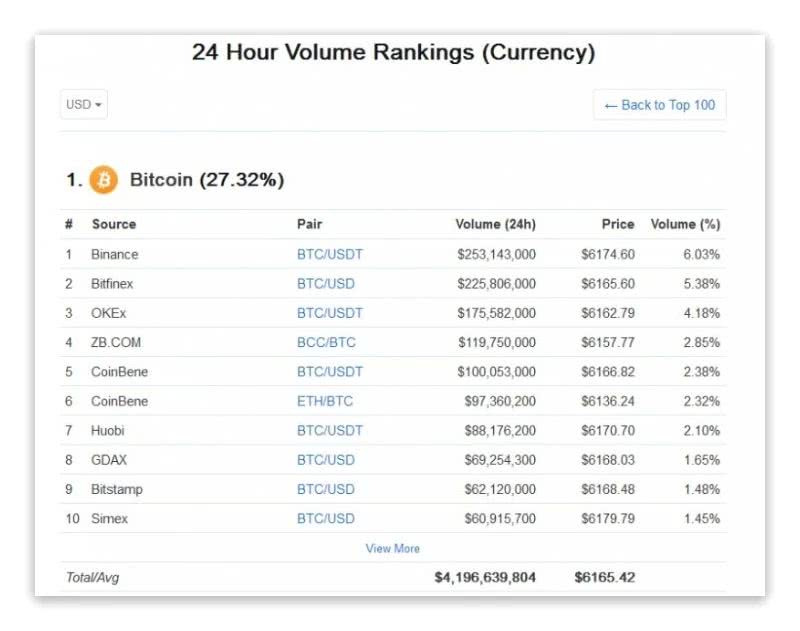
Task: Select the Binance source name
Action: click(114, 255)
